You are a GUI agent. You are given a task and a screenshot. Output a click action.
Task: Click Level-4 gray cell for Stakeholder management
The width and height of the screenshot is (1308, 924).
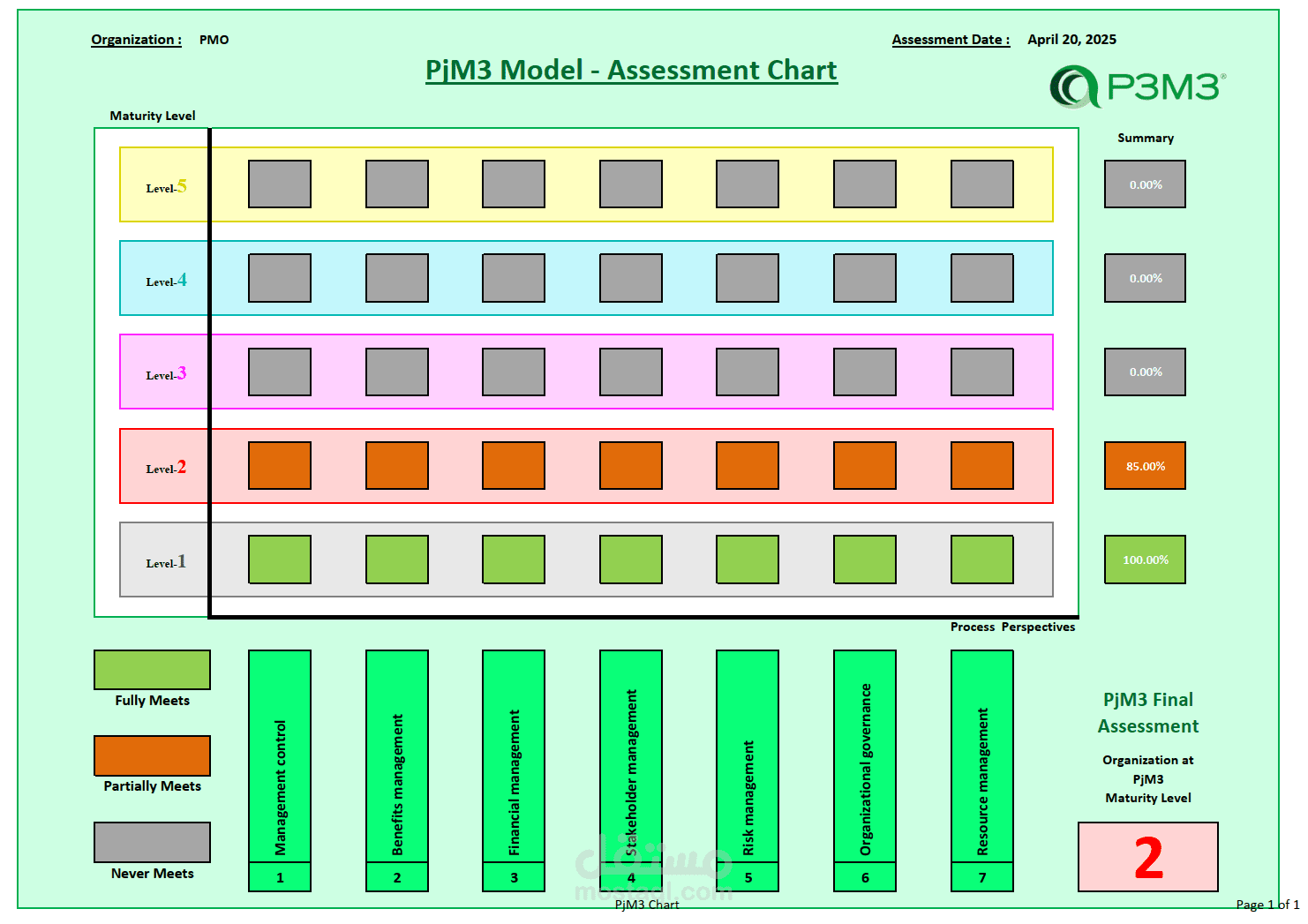[631, 278]
